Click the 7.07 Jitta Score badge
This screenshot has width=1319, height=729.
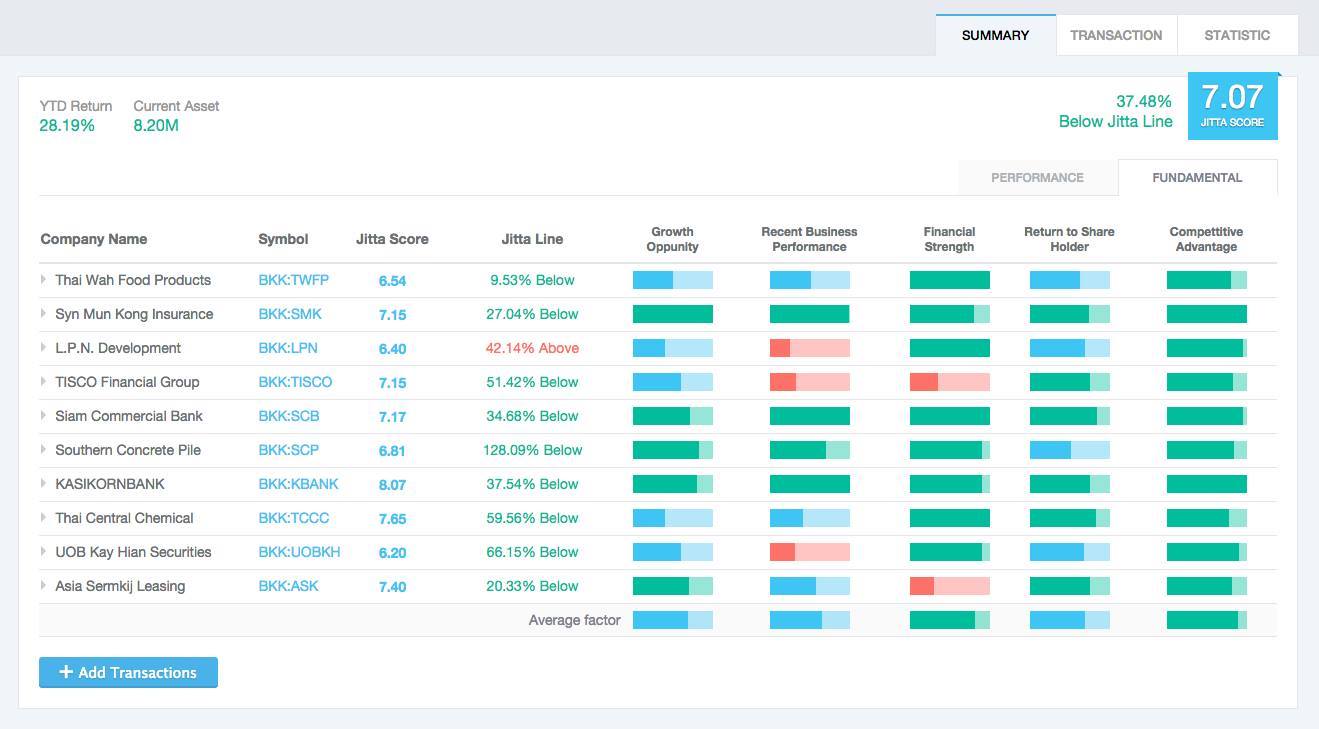1232,106
